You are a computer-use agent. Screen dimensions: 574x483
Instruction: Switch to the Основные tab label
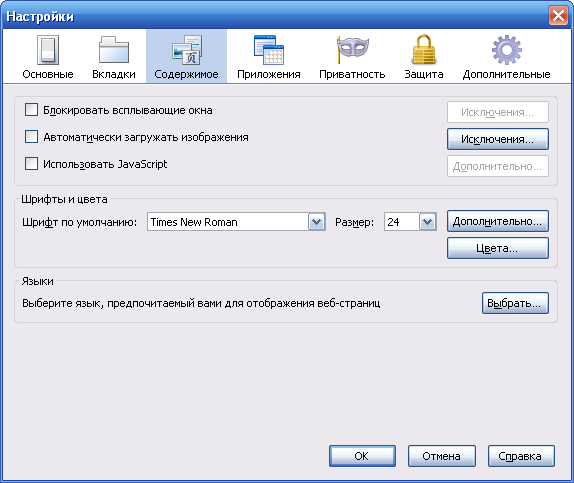click(x=48, y=74)
